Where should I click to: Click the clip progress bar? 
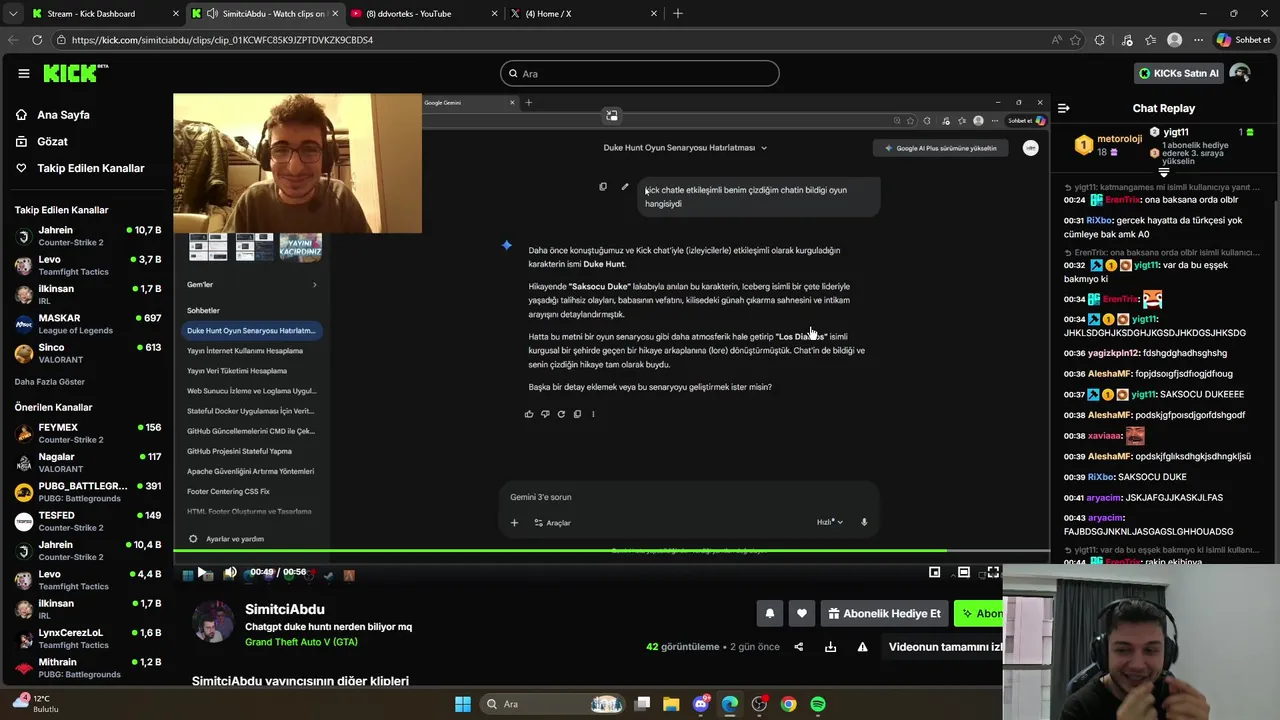(x=611, y=551)
